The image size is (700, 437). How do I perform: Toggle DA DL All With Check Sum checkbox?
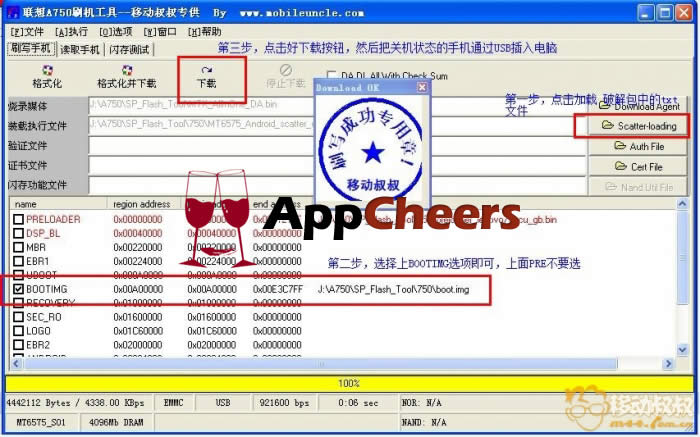(332, 75)
